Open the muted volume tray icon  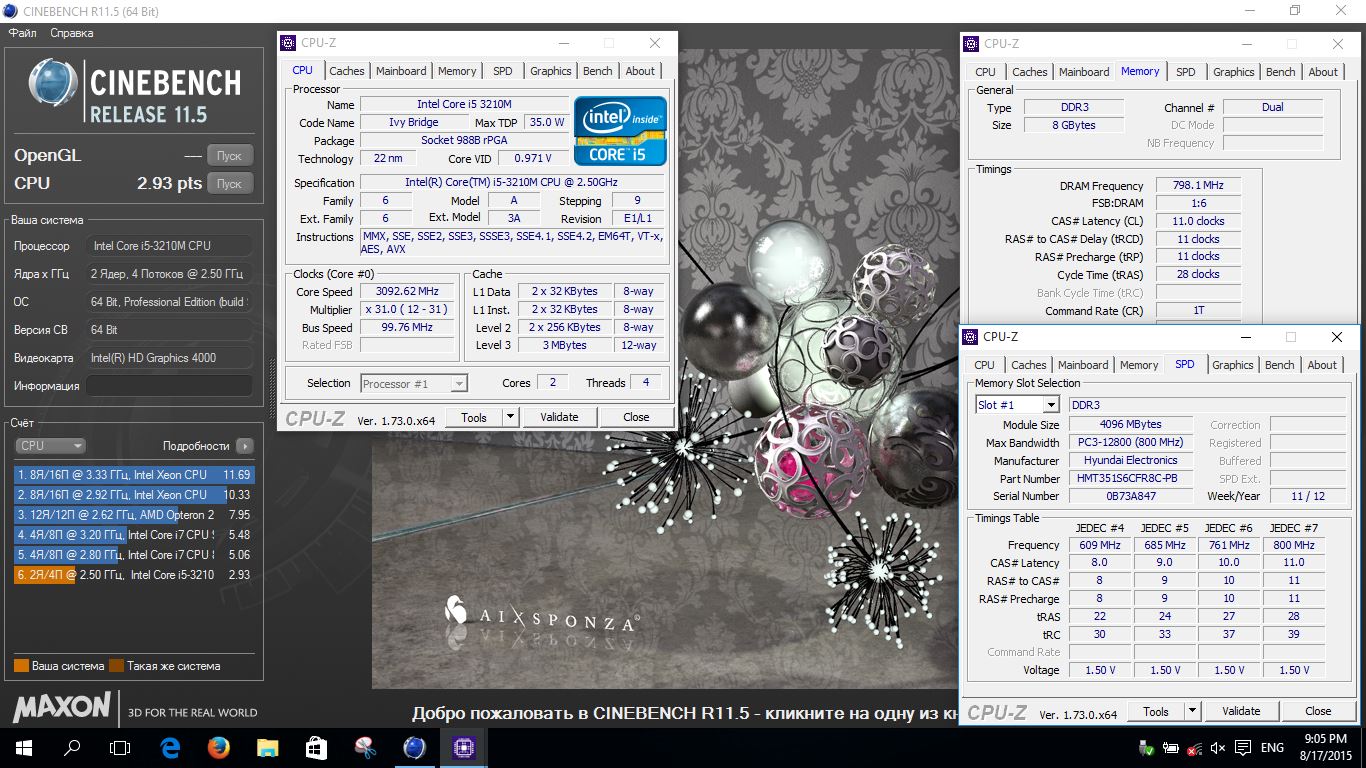1218,748
